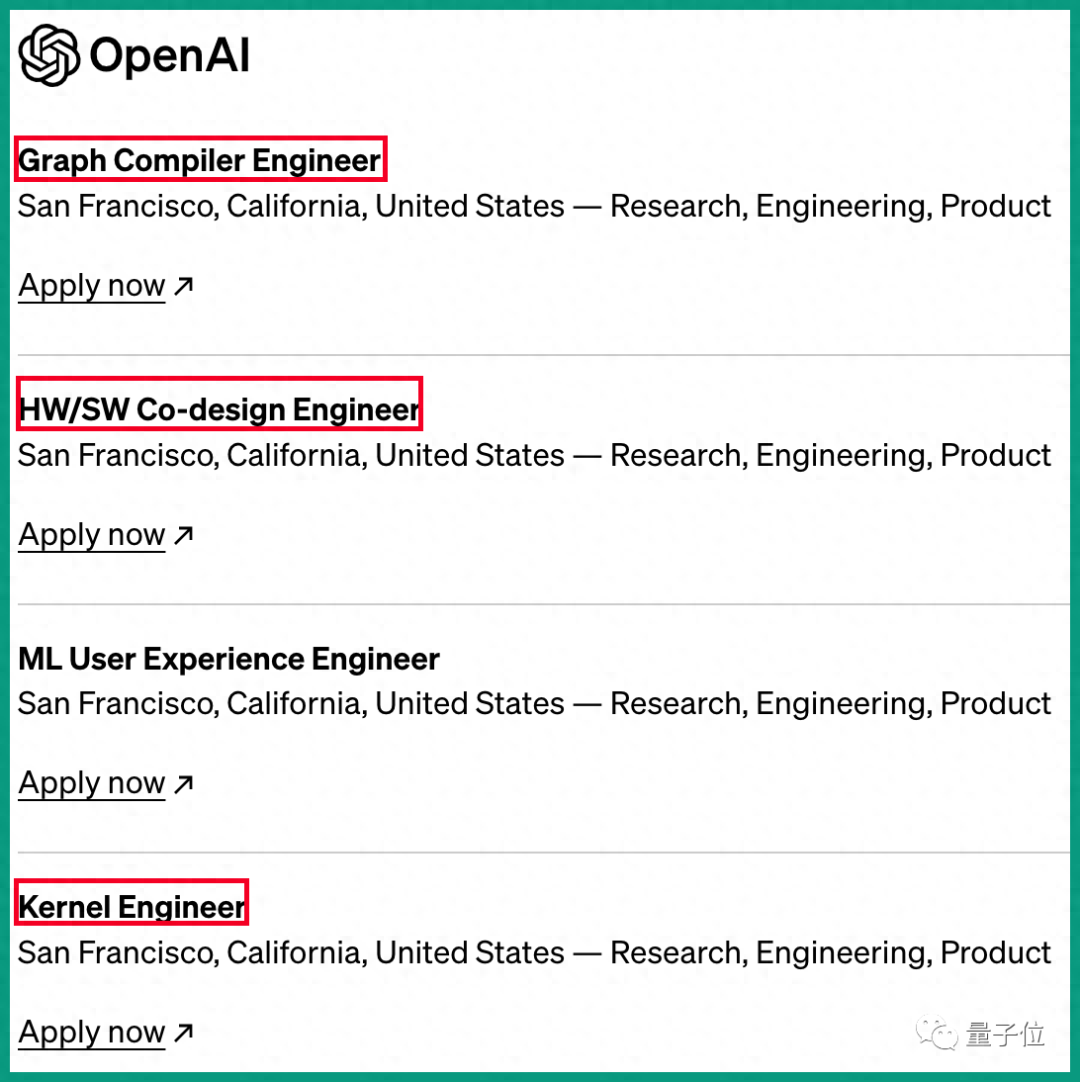
Task: Click the arrow icon beside Graph Compiler's Apply now
Action: click(x=183, y=287)
